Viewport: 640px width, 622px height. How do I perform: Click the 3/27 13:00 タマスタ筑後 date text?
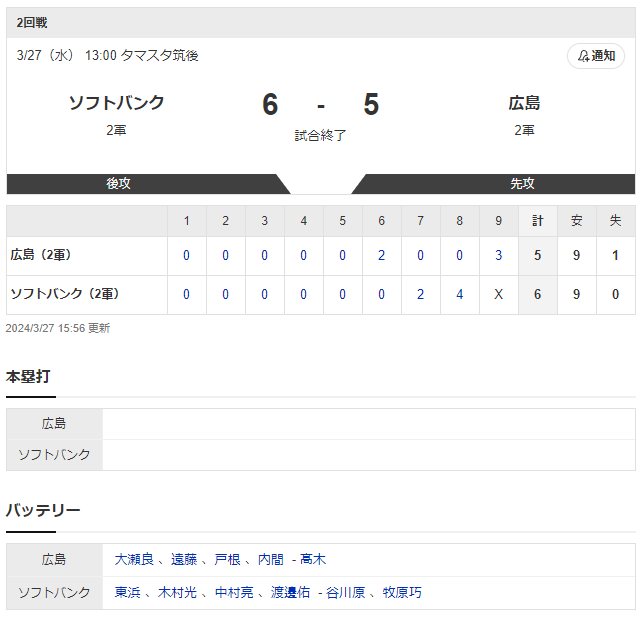[107, 55]
